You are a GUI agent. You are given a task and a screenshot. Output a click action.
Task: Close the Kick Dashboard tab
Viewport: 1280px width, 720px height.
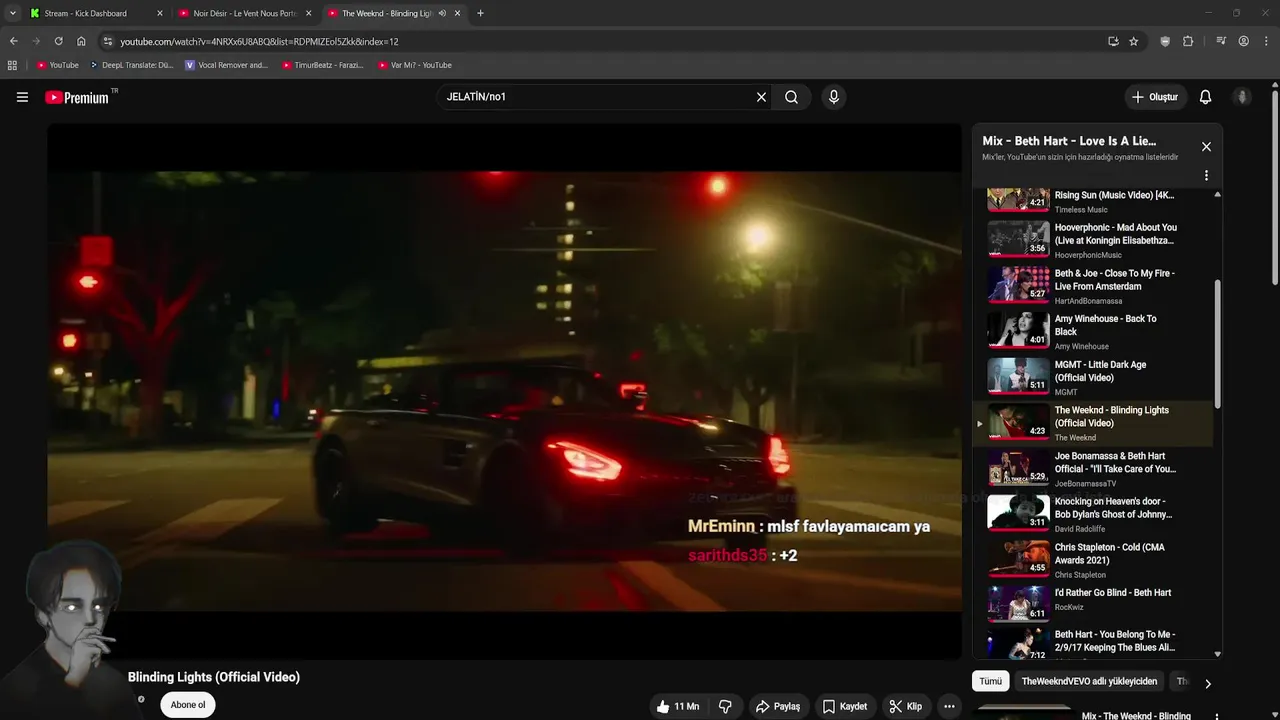[x=159, y=13]
